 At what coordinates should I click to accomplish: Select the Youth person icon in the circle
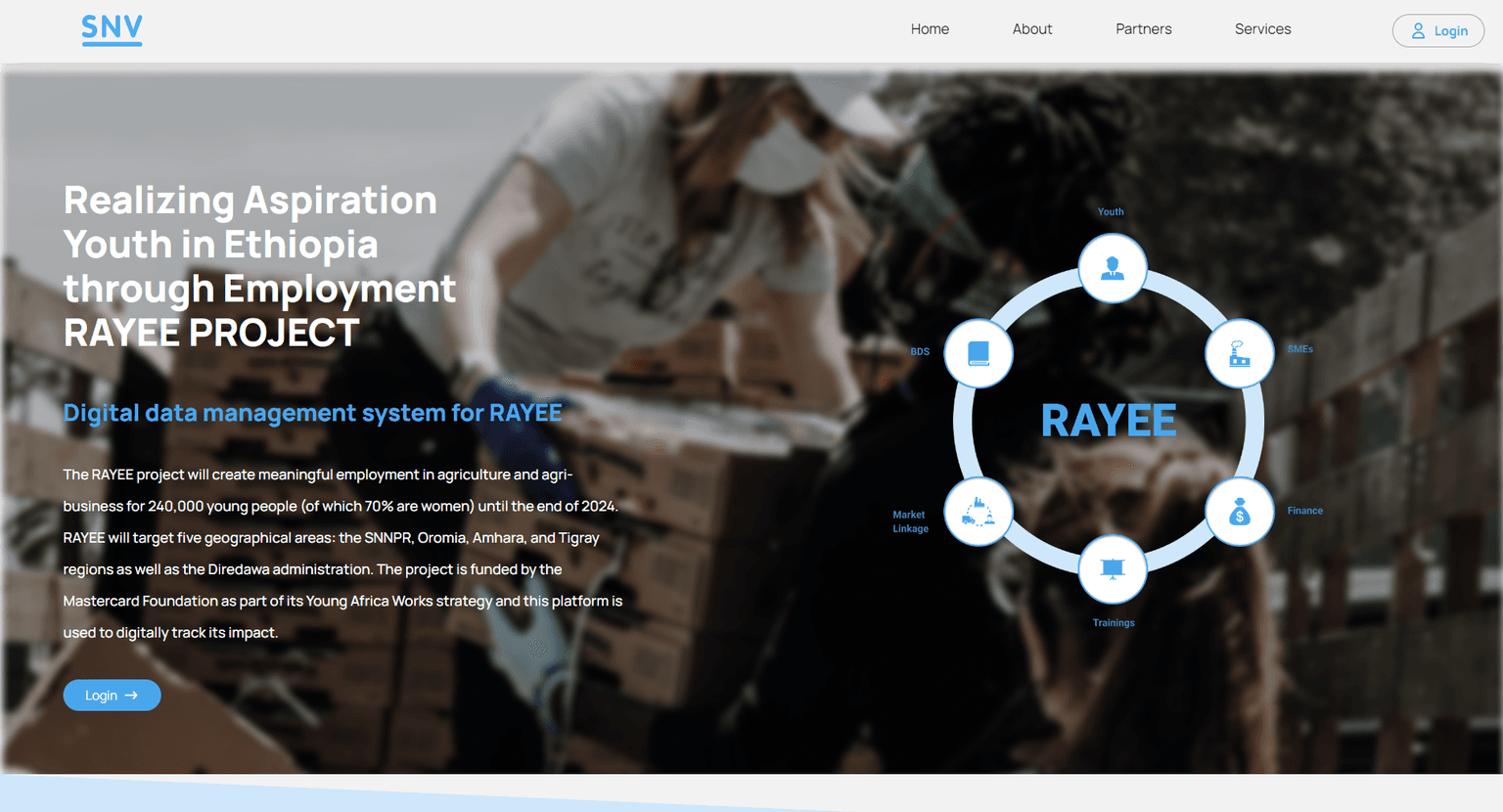(1112, 267)
